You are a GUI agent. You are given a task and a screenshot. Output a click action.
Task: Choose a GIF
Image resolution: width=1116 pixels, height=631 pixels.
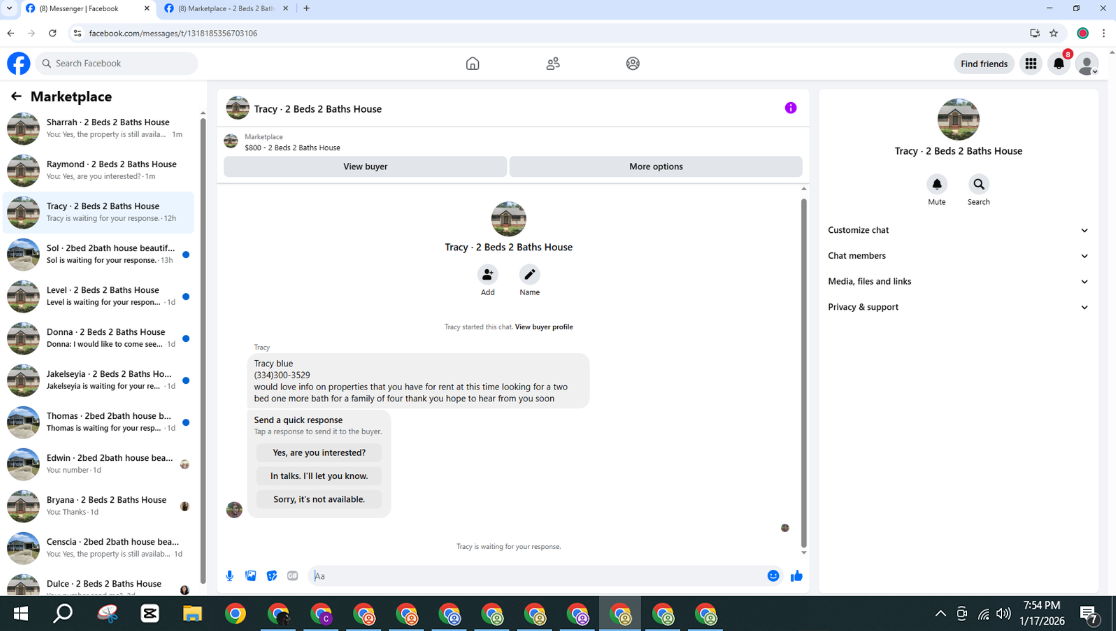point(293,576)
